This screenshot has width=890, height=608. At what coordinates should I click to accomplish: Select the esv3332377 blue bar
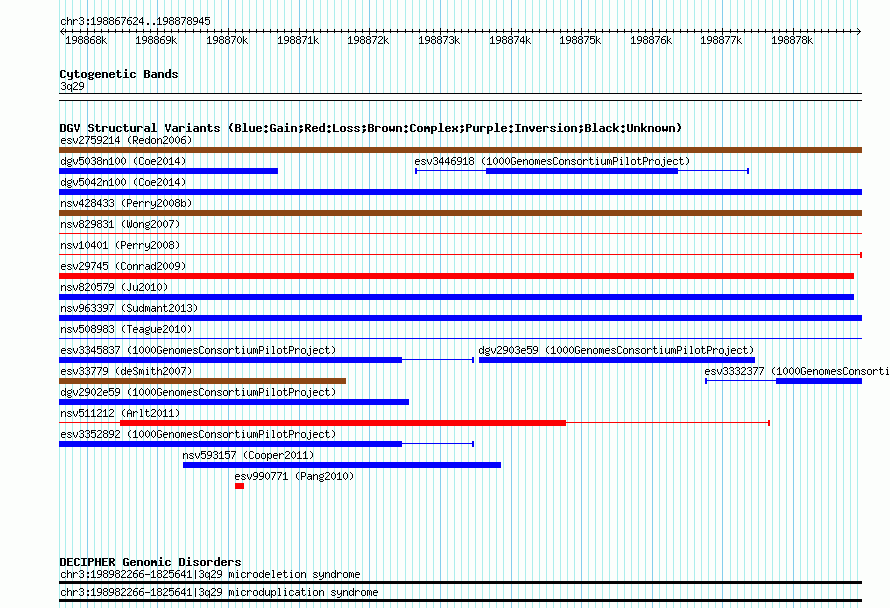tap(819, 381)
